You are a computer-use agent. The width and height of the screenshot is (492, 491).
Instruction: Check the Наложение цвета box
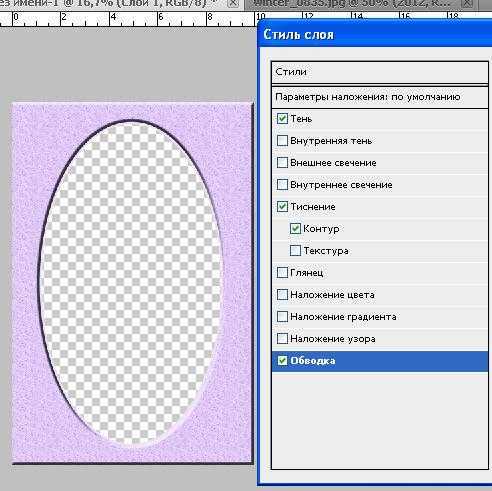click(282, 295)
